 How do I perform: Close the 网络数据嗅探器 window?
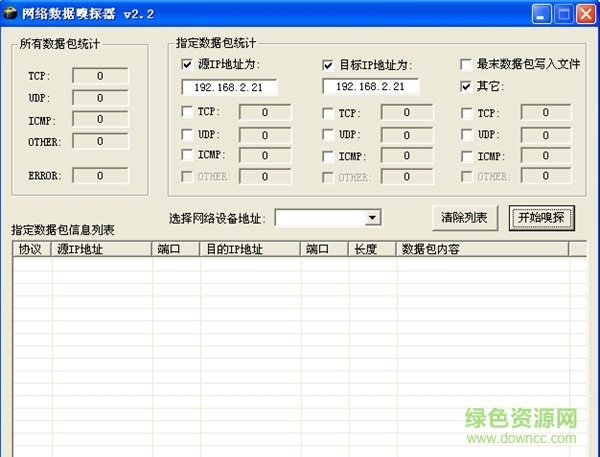click(x=586, y=14)
